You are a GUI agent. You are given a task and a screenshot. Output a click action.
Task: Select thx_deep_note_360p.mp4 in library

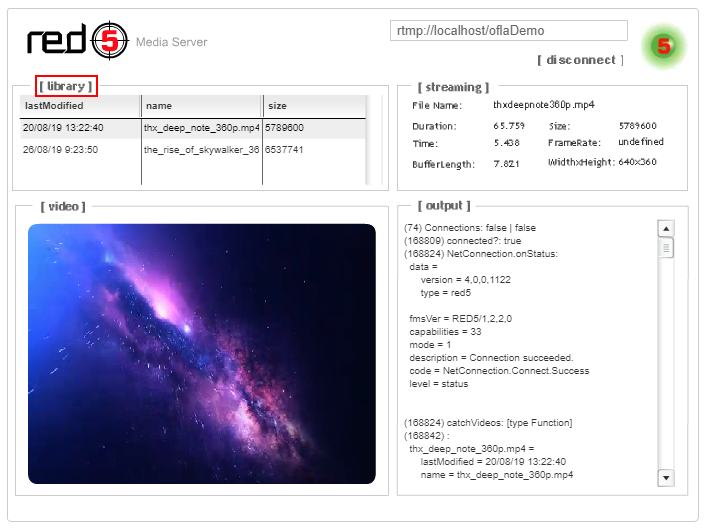[x=202, y=128]
